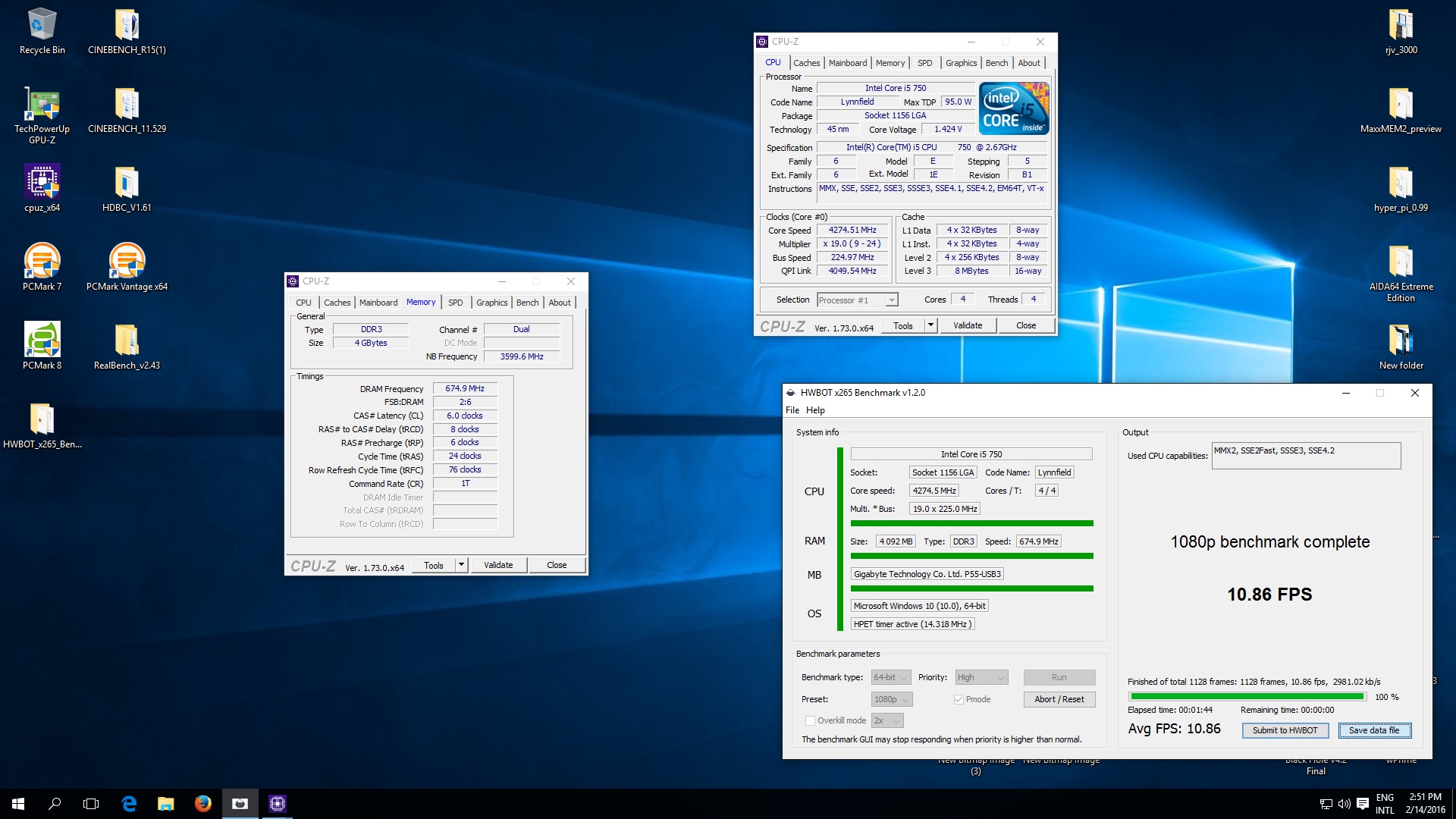Image resolution: width=1456 pixels, height=819 pixels.
Task: Open Action Center notification icon
Action: click(1363, 804)
